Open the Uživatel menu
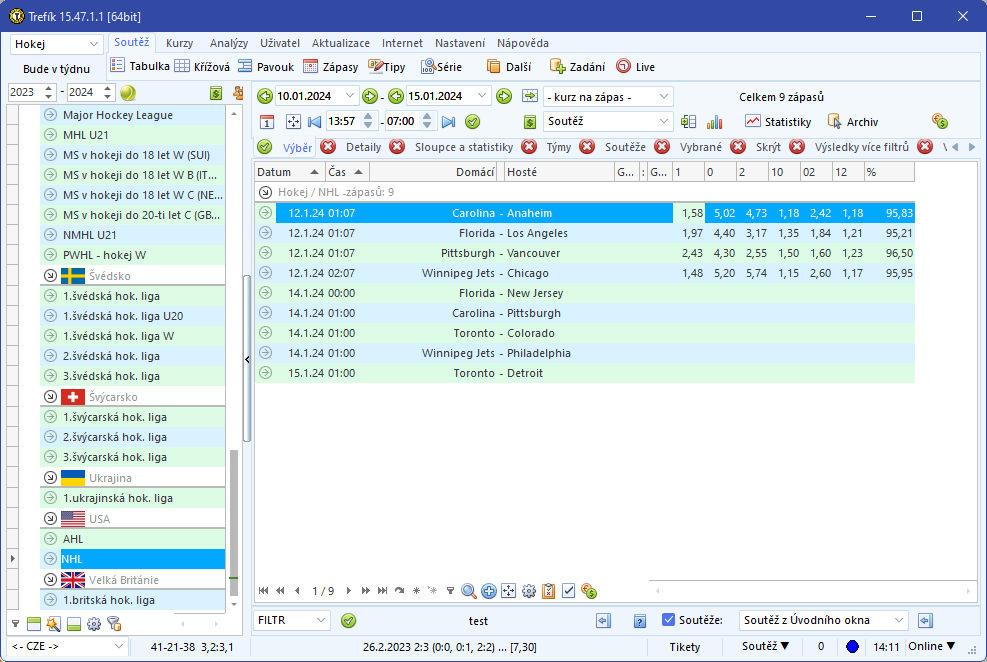 (x=279, y=43)
